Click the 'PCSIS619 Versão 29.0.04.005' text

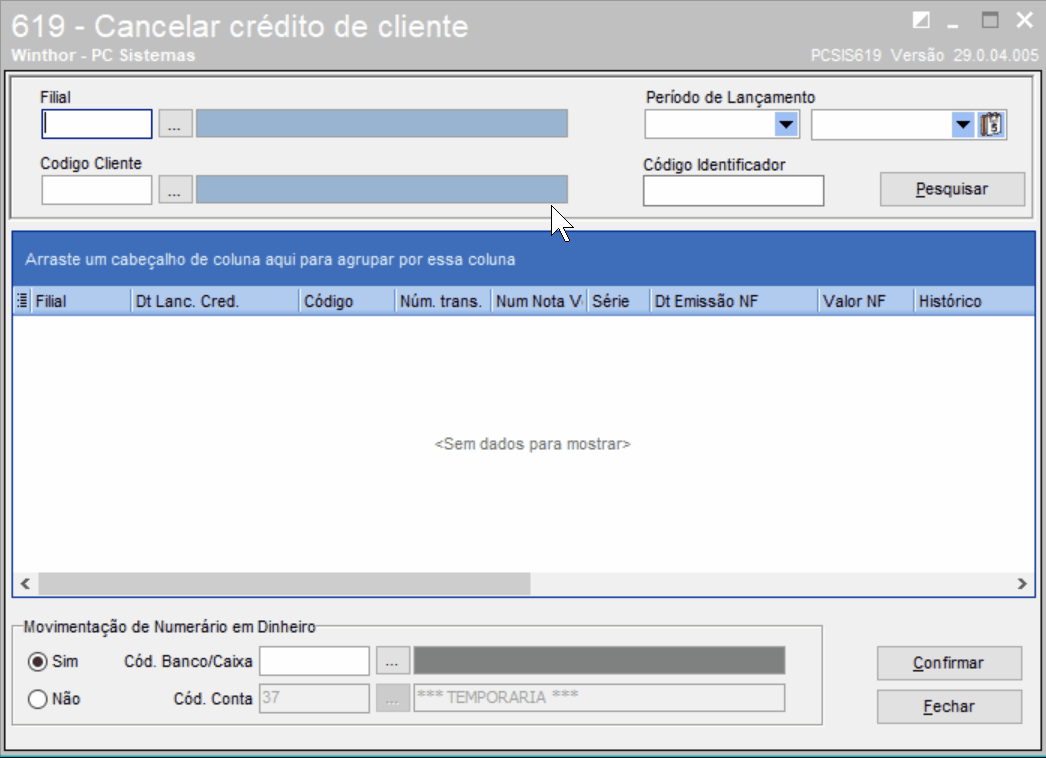(925, 55)
